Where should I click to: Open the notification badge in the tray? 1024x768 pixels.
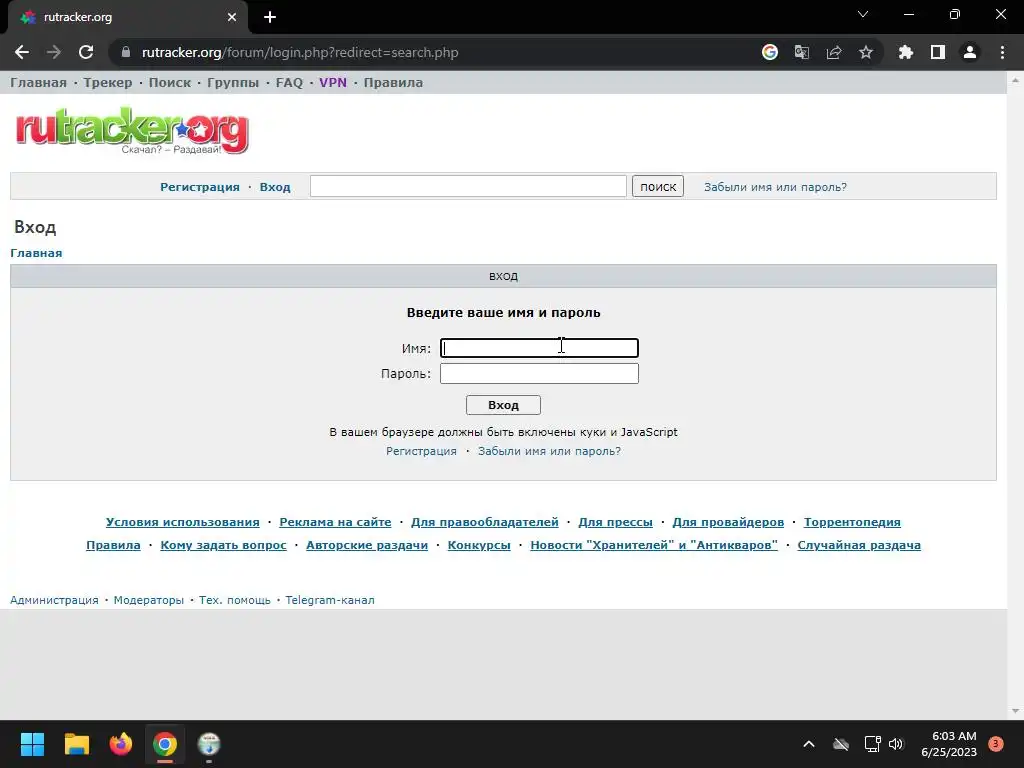tap(996, 744)
